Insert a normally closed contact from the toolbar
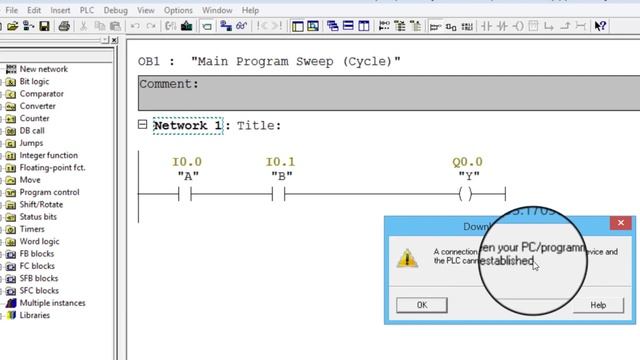 pyautogui.click(x=502, y=27)
